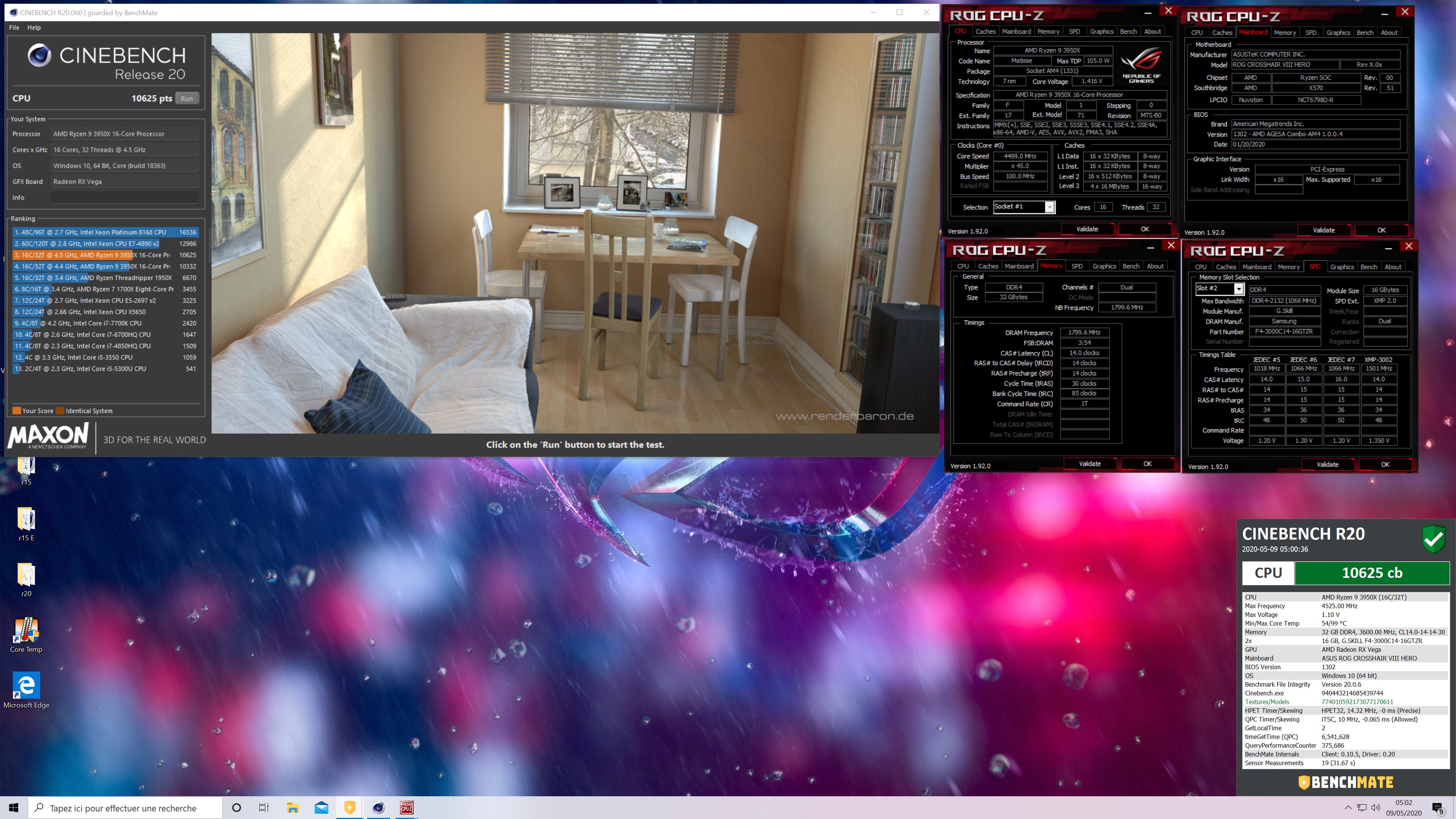The image size is (1456, 819).
Task: Click the Cinebench rendered room image
Action: (576, 233)
